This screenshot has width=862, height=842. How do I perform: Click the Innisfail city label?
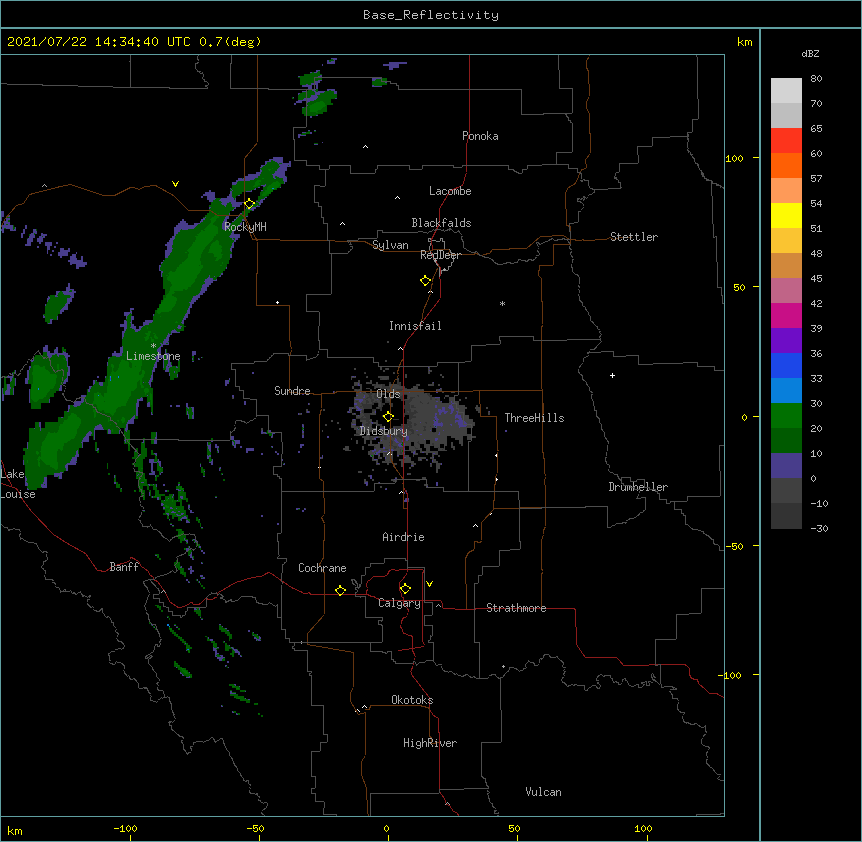[415, 326]
